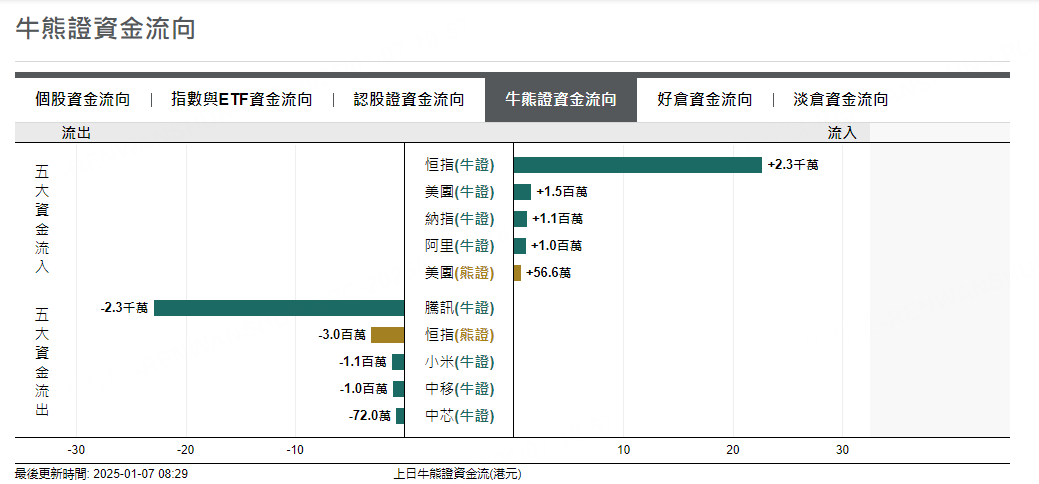Select the 納指(牛證) label
This screenshot has width=1039, height=484.
coord(459,219)
